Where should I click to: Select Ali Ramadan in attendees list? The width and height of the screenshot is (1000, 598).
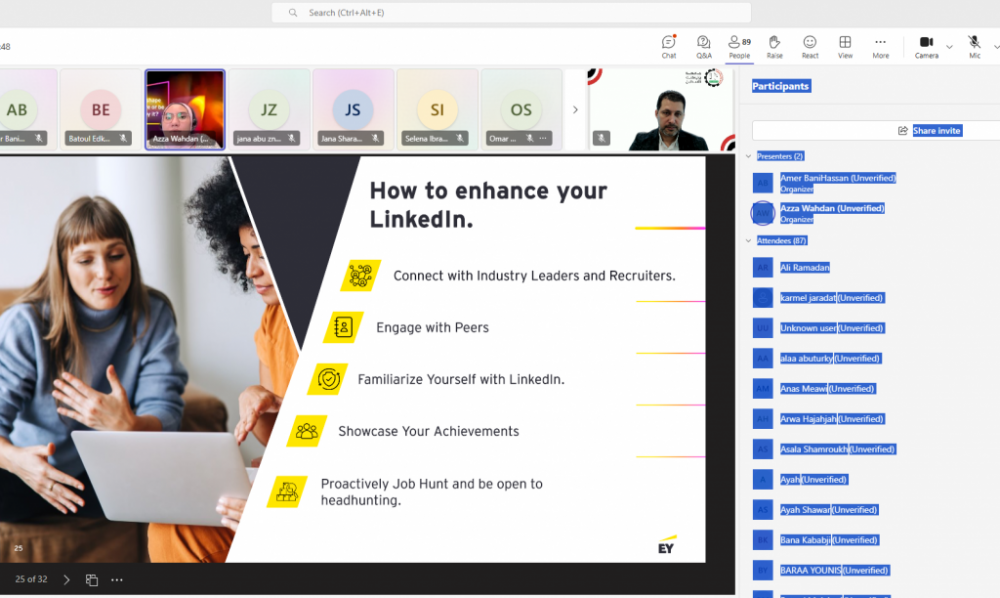(x=805, y=268)
